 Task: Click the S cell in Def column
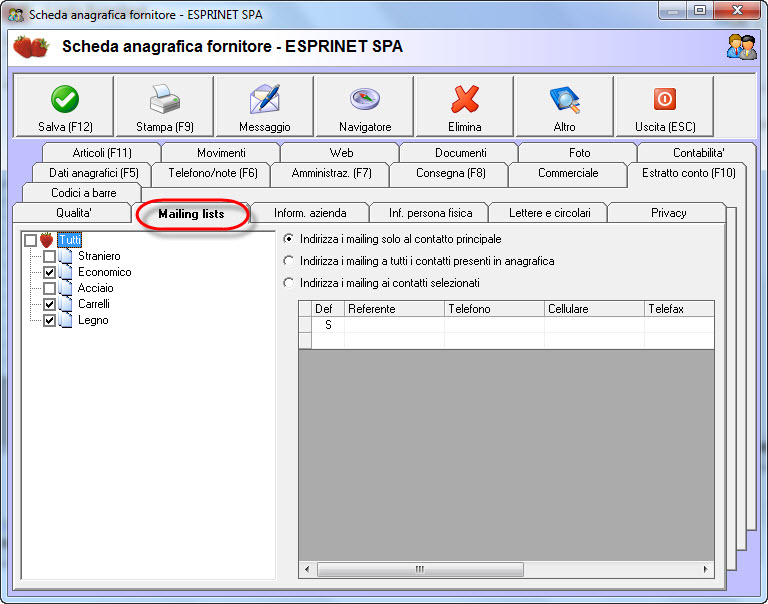tap(328, 325)
